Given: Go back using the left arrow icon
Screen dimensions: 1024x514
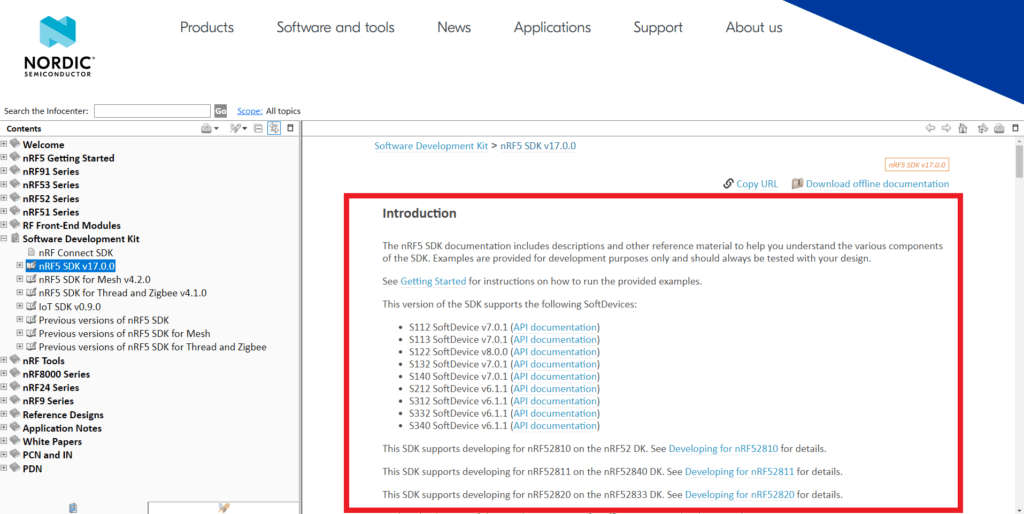Looking at the screenshot, I should coord(930,129).
